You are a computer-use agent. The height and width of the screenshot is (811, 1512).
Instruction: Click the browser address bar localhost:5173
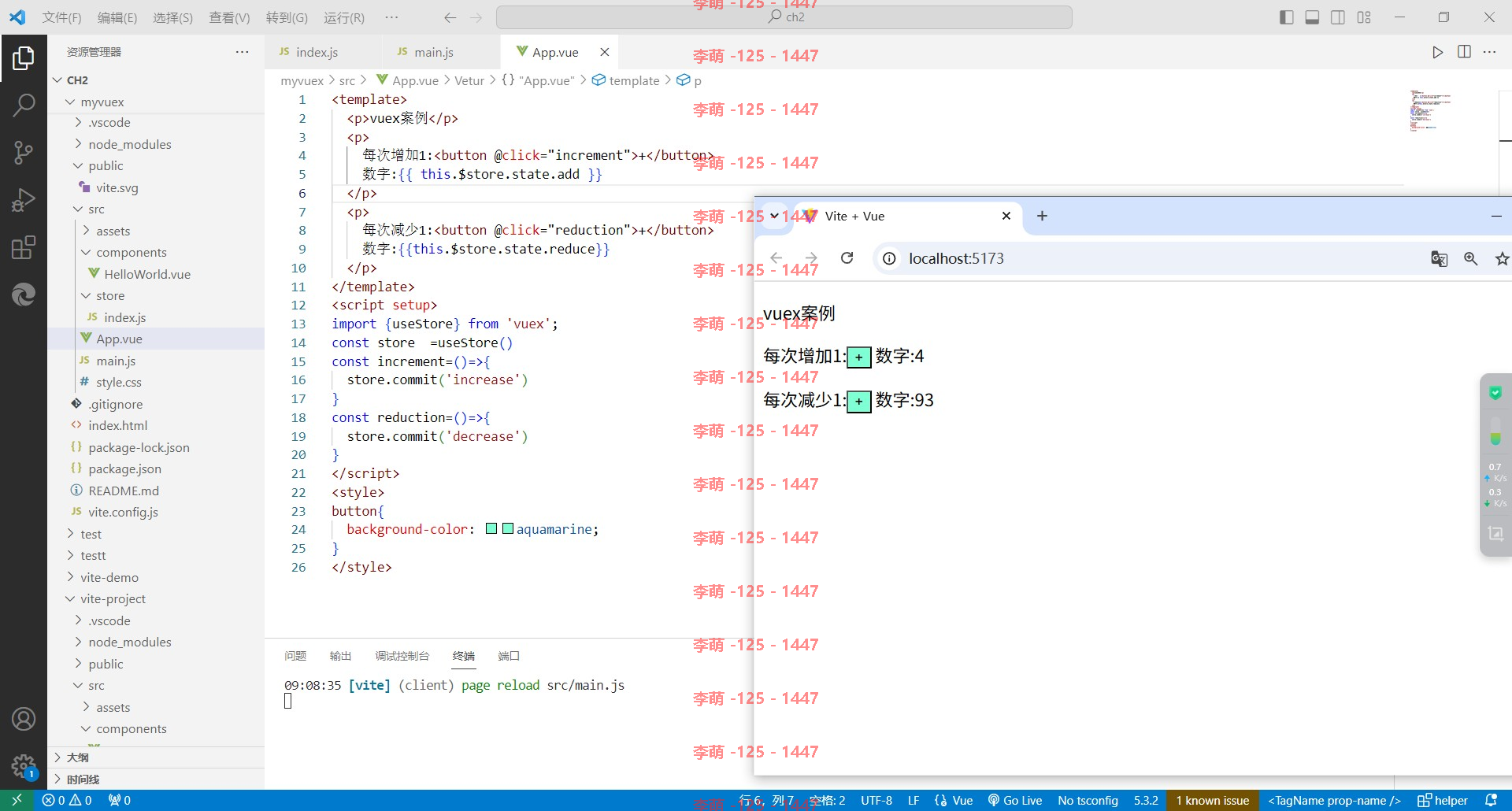(1150, 258)
